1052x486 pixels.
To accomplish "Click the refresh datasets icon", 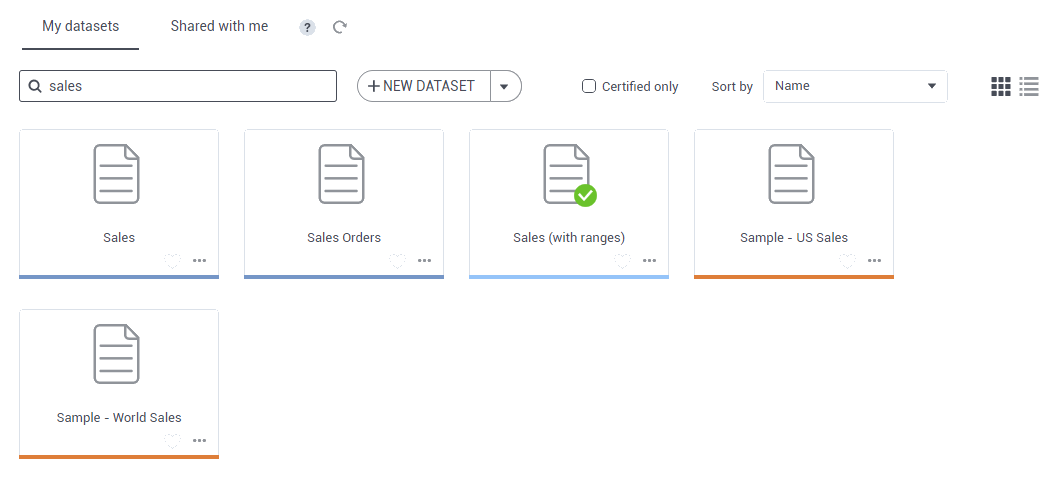I will (340, 28).
